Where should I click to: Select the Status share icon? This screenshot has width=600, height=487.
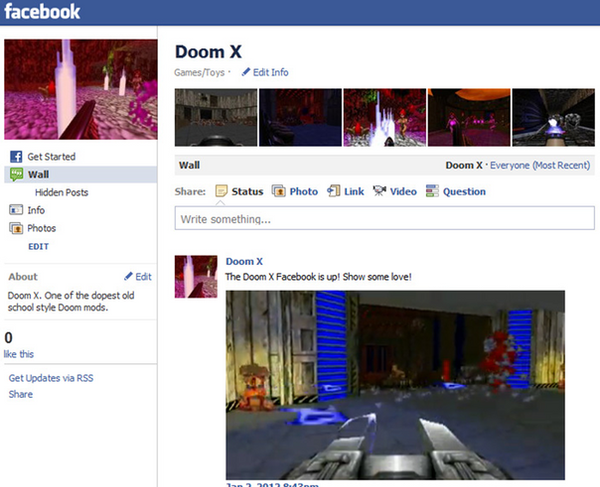[221, 191]
